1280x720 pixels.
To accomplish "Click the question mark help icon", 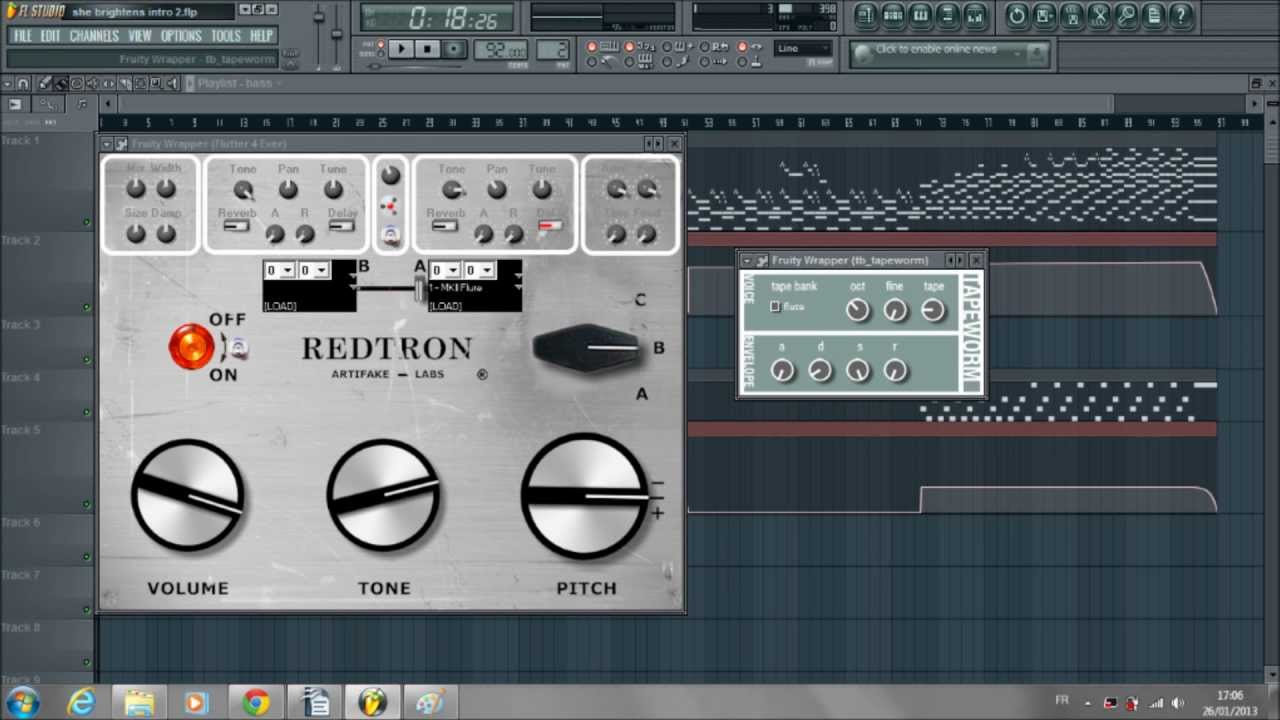I will pos(1181,15).
